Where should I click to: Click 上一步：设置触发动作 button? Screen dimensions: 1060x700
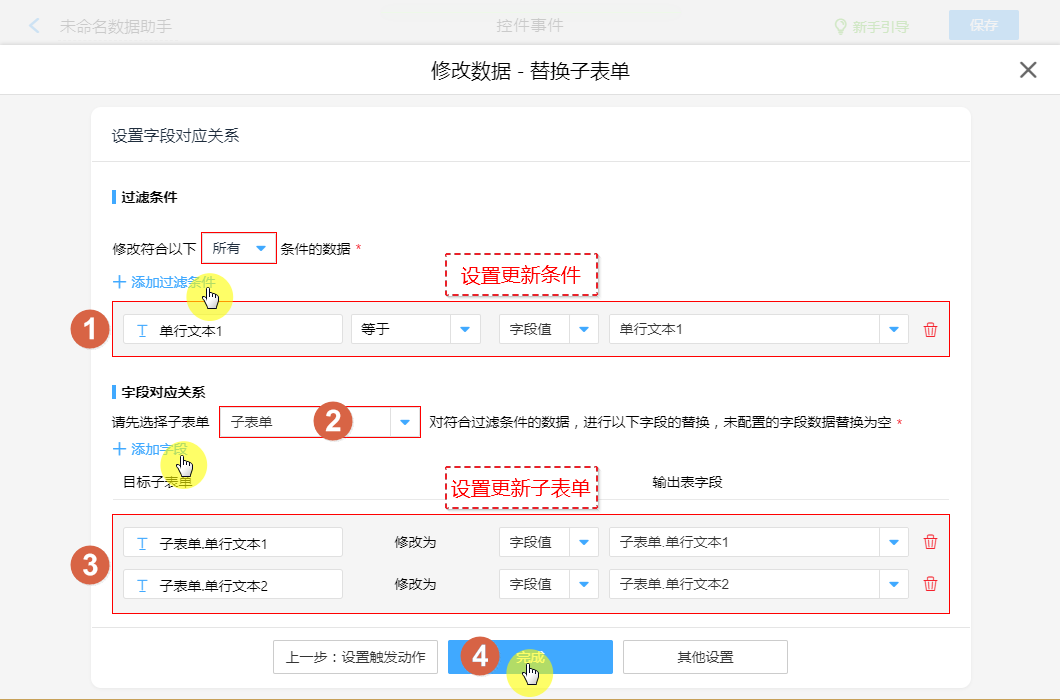click(x=355, y=657)
